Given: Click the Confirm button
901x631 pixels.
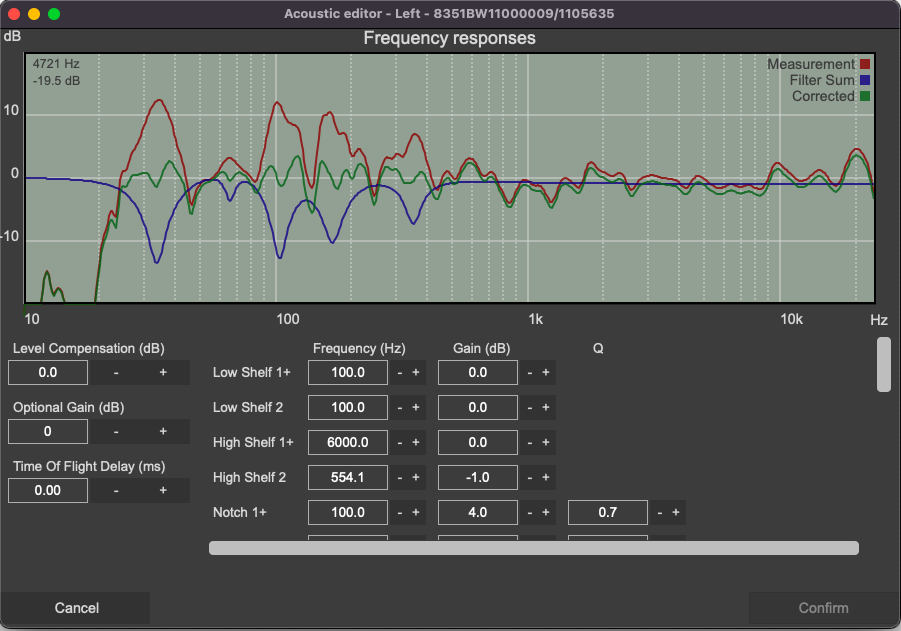Looking at the screenshot, I should pos(823,607).
